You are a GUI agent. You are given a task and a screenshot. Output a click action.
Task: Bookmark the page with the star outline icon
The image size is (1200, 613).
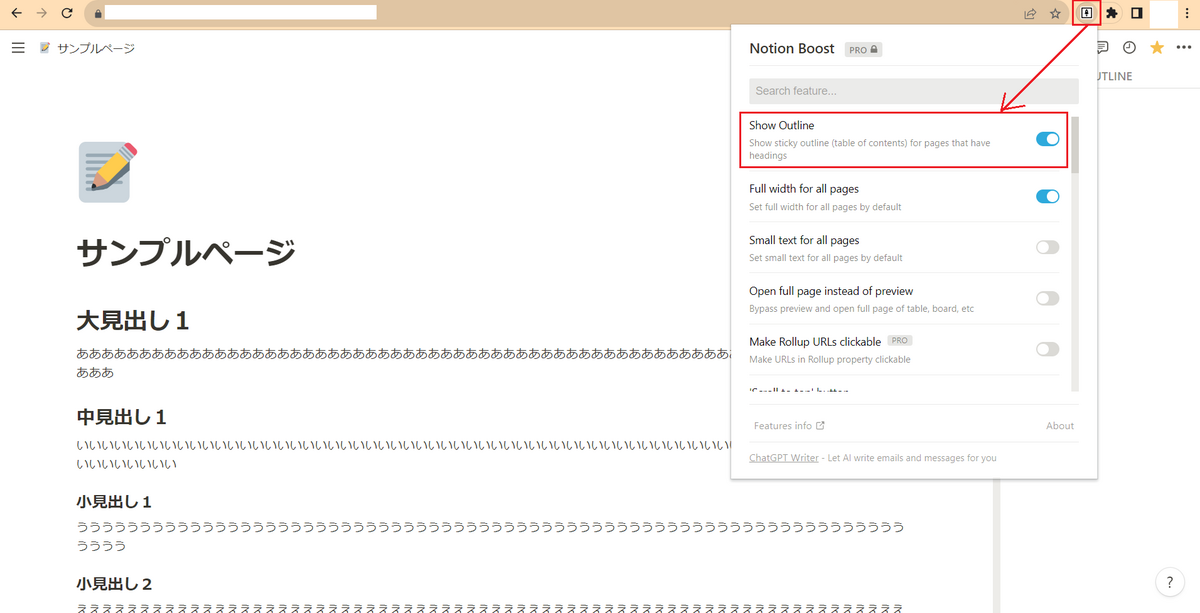pos(1056,14)
